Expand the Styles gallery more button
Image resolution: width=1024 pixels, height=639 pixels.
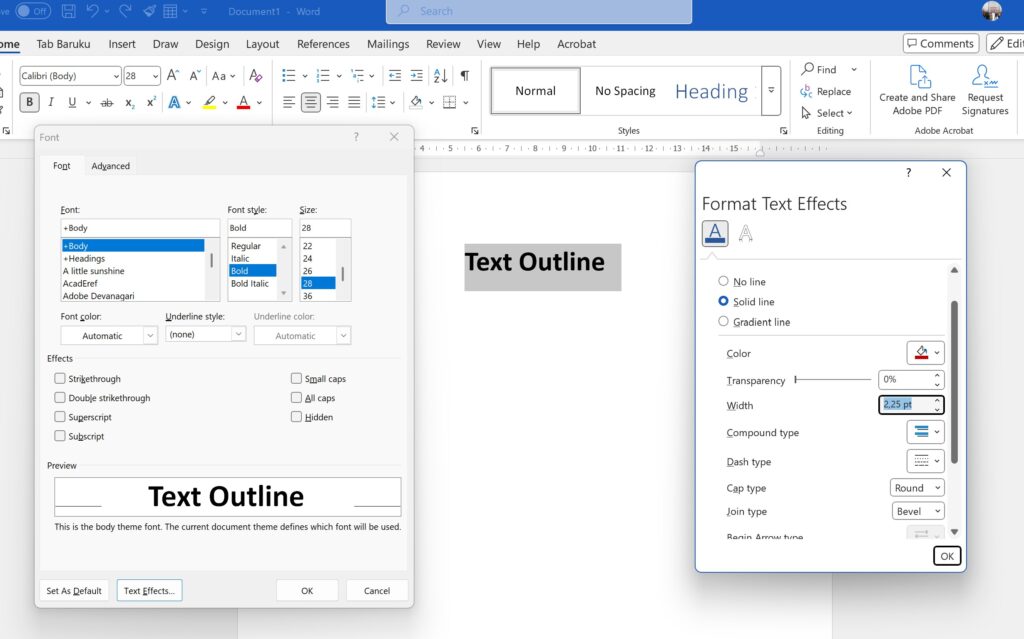771,91
